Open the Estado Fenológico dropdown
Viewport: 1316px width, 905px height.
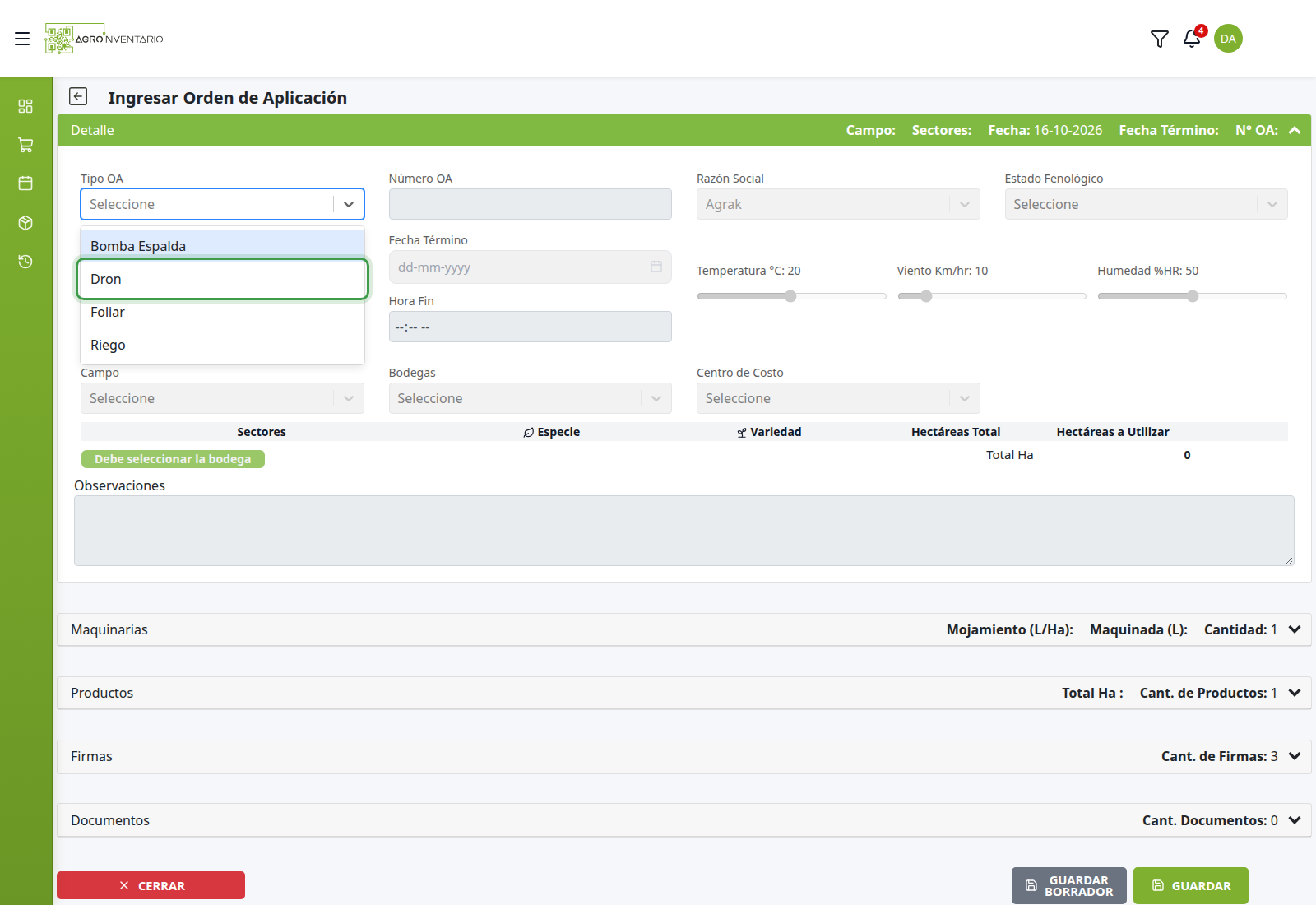pyautogui.click(x=1146, y=204)
